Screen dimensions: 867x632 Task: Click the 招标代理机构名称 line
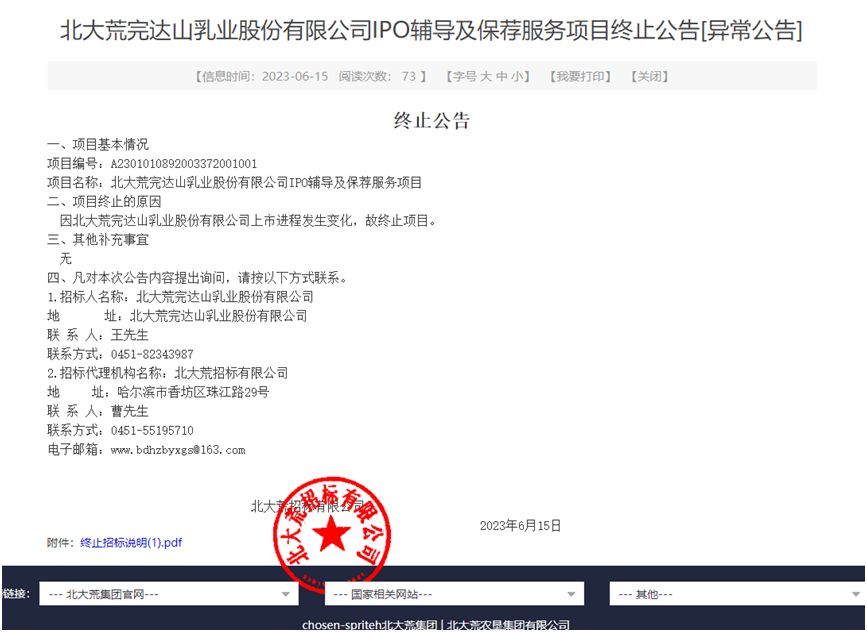tap(168, 373)
